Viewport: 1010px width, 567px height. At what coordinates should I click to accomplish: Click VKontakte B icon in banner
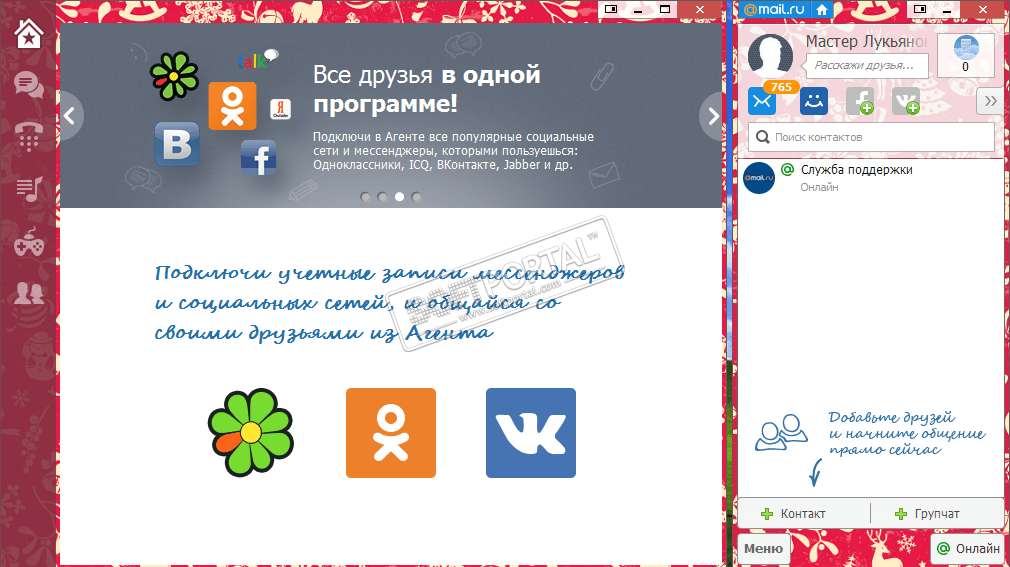click(177, 144)
